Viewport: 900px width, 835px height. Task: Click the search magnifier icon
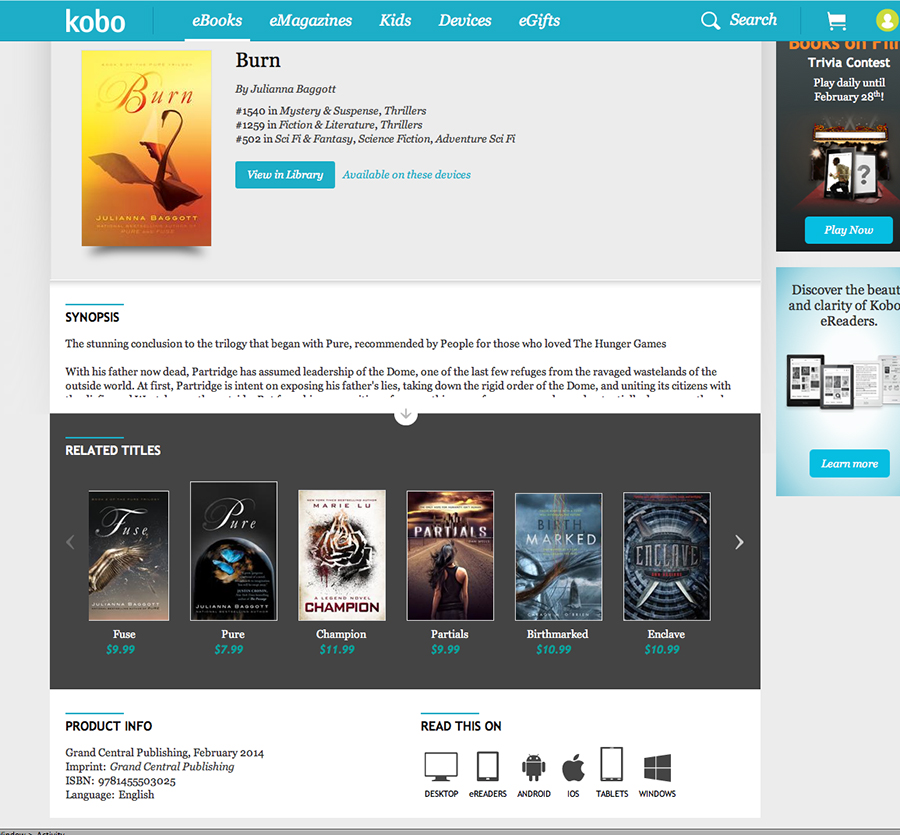click(x=710, y=21)
